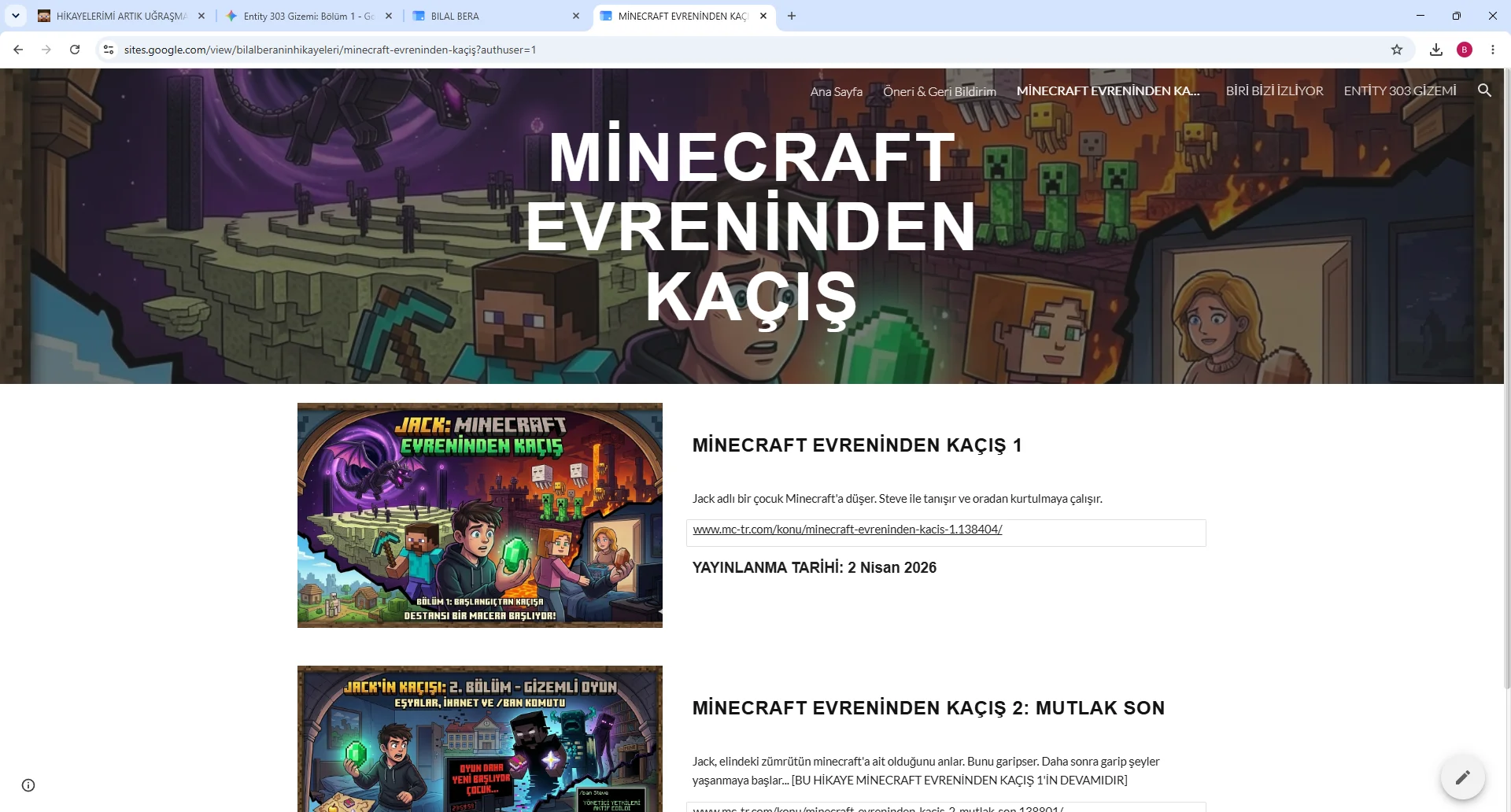Viewport: 1511px width, 812px height.
Task: Bookmark this page with the star icon
Action: pyautogui.click(x=1397, y=50)
